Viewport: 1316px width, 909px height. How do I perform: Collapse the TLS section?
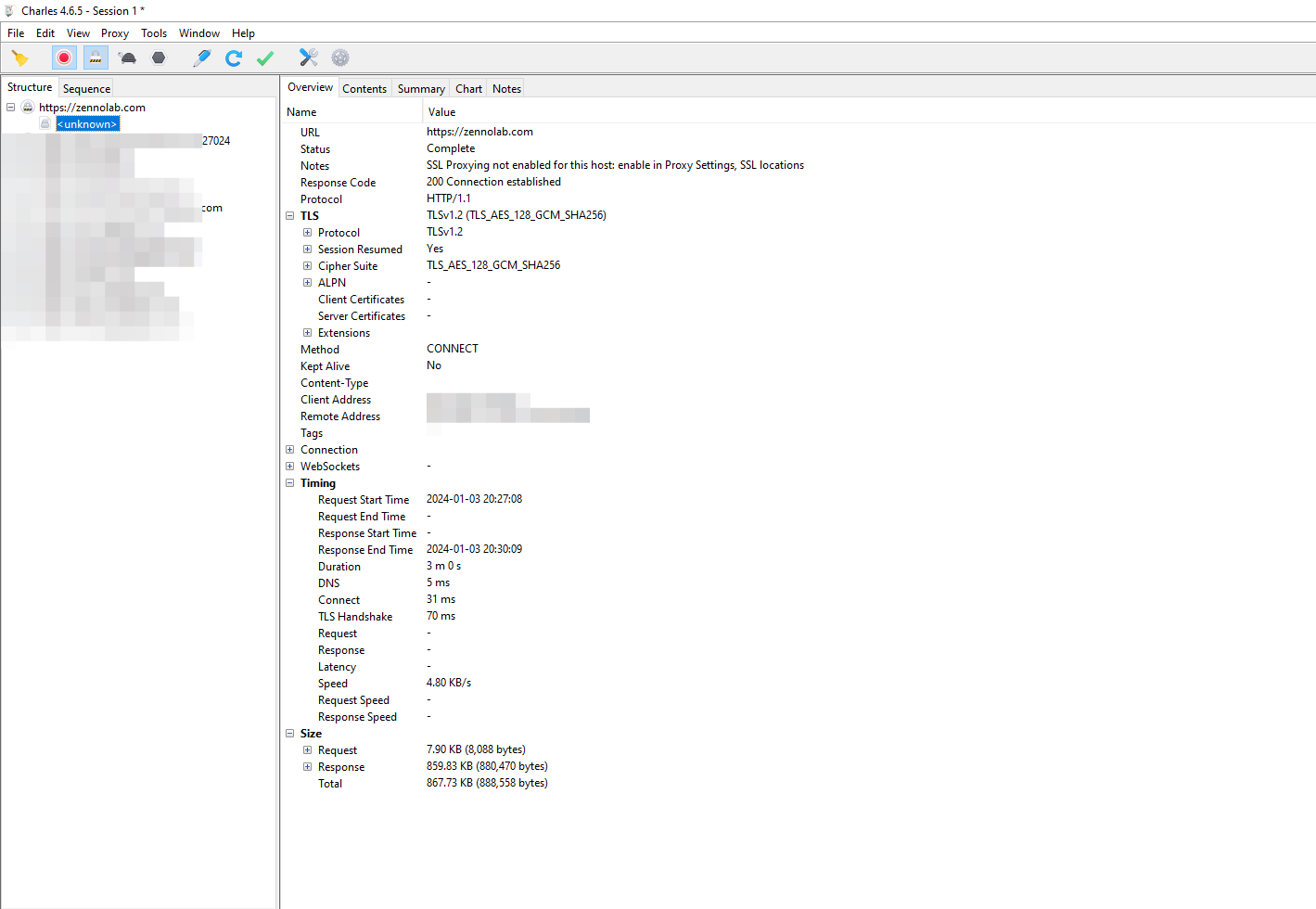[x=290, y=216]
